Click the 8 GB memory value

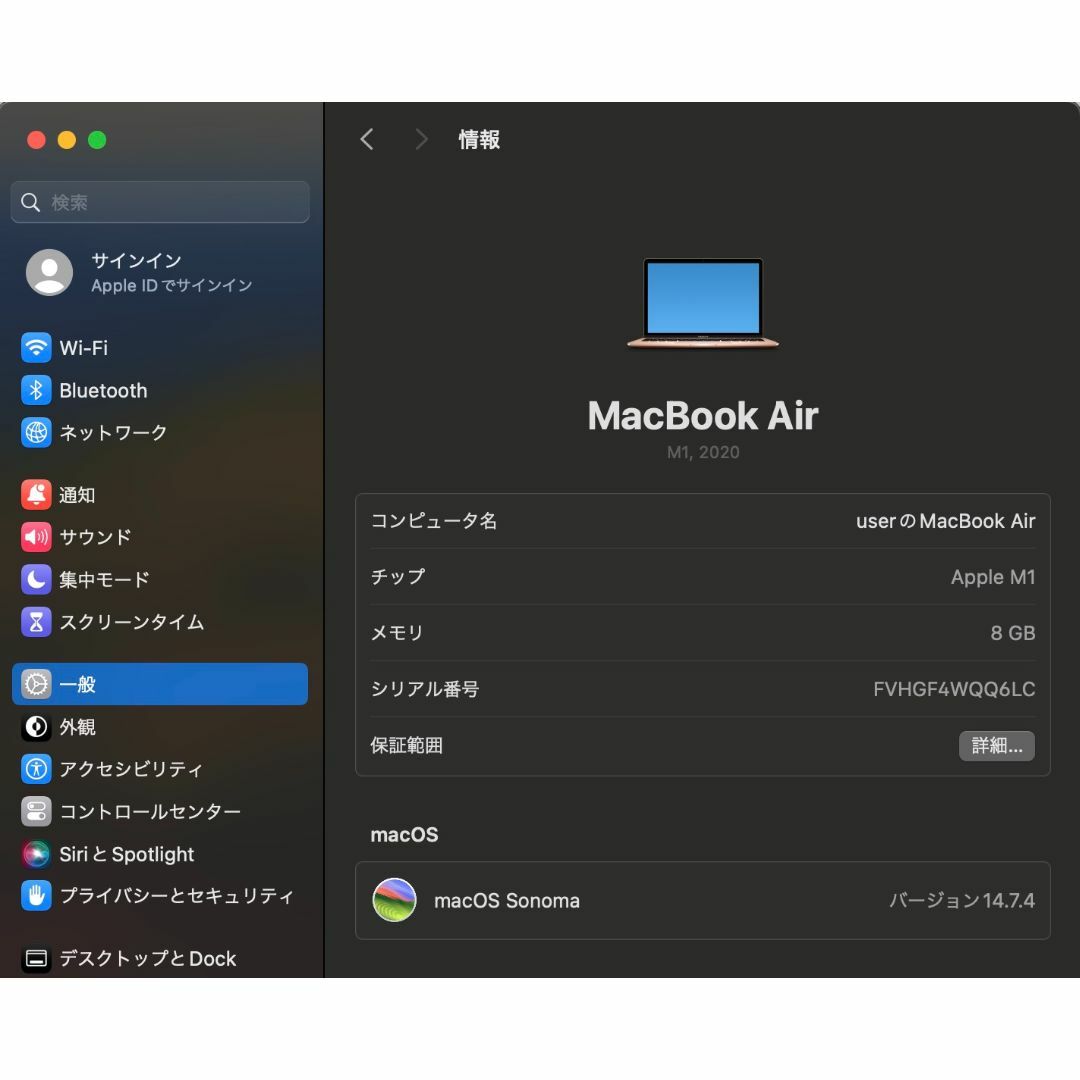pos(1012,633)
